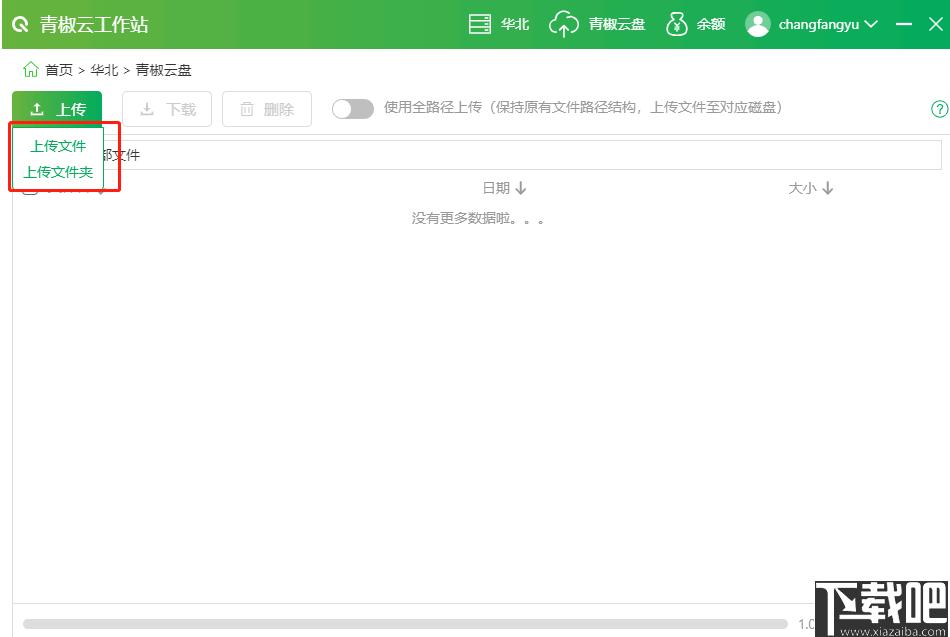The width and height of the screenshot is (950, 637).
Task: Click the 青椒云工作站 logo icon
Action: (x=20, y=25)
